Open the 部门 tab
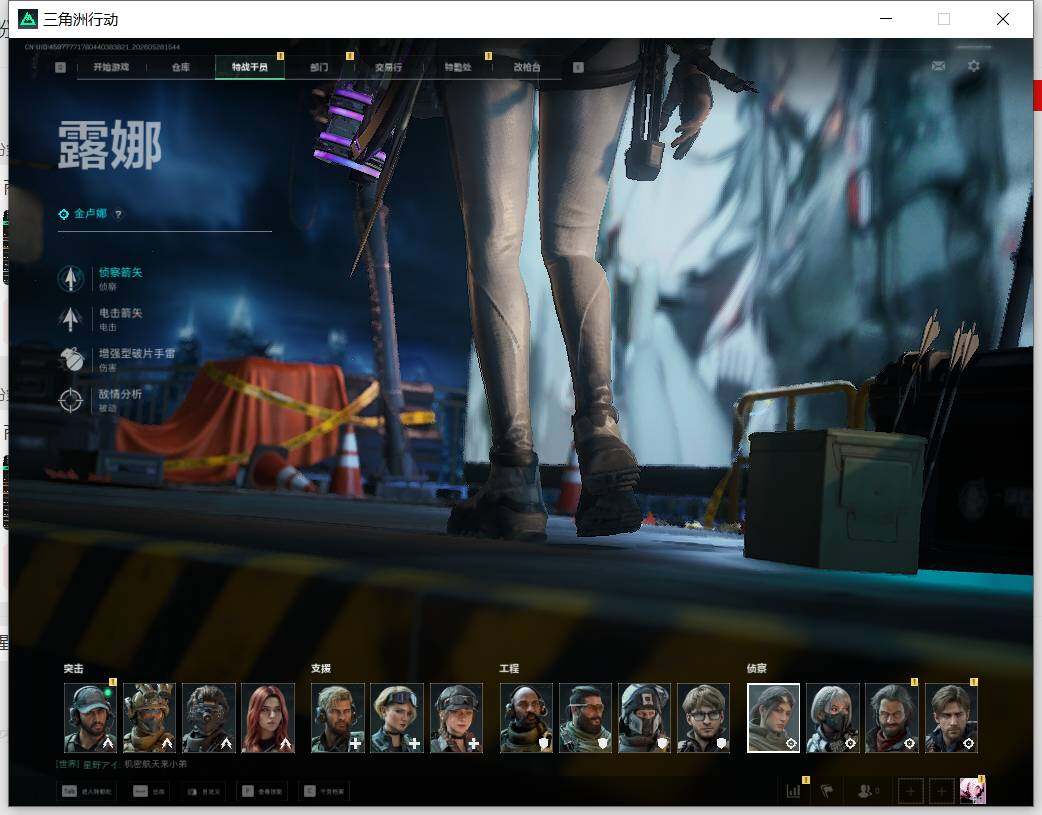This screenshot has height=815, width=1042. click(x=319, y=67)
